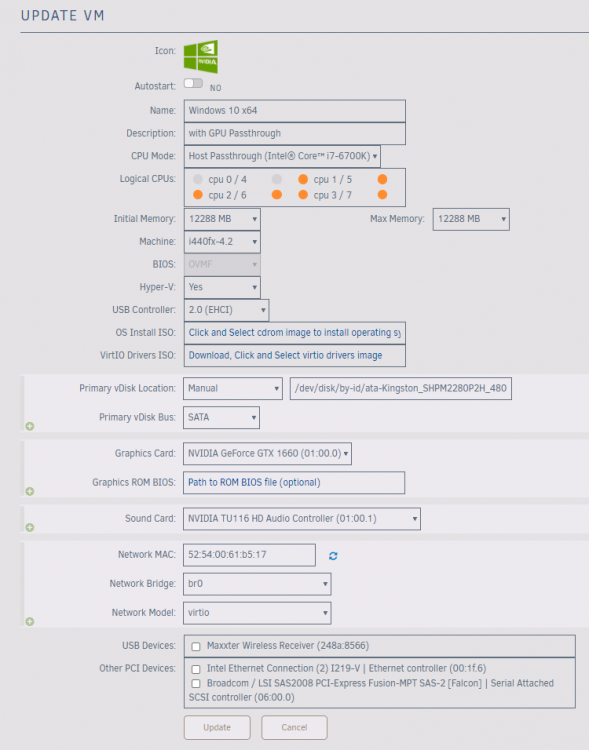Click the Windows NVIDIA VM icon

click(x=201, y=56)
